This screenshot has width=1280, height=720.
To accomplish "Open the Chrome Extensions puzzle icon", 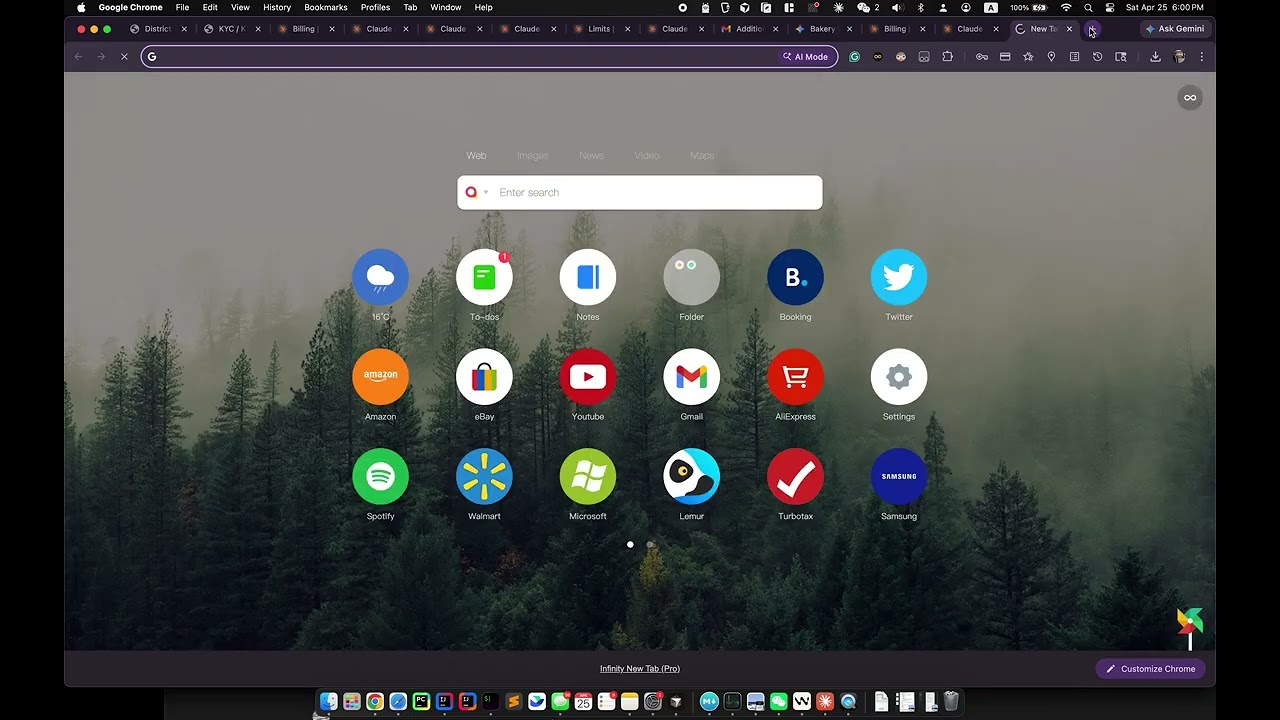I will point(948,57).
